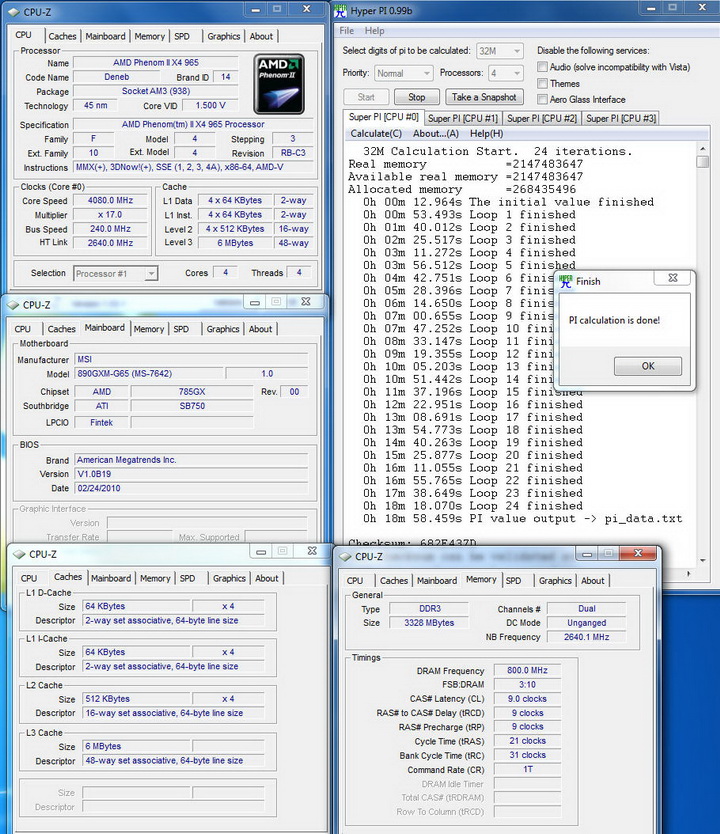Click the Core VID 1.500 V value
The width and height of the screenshot is (720, 834).
[210, 105]
